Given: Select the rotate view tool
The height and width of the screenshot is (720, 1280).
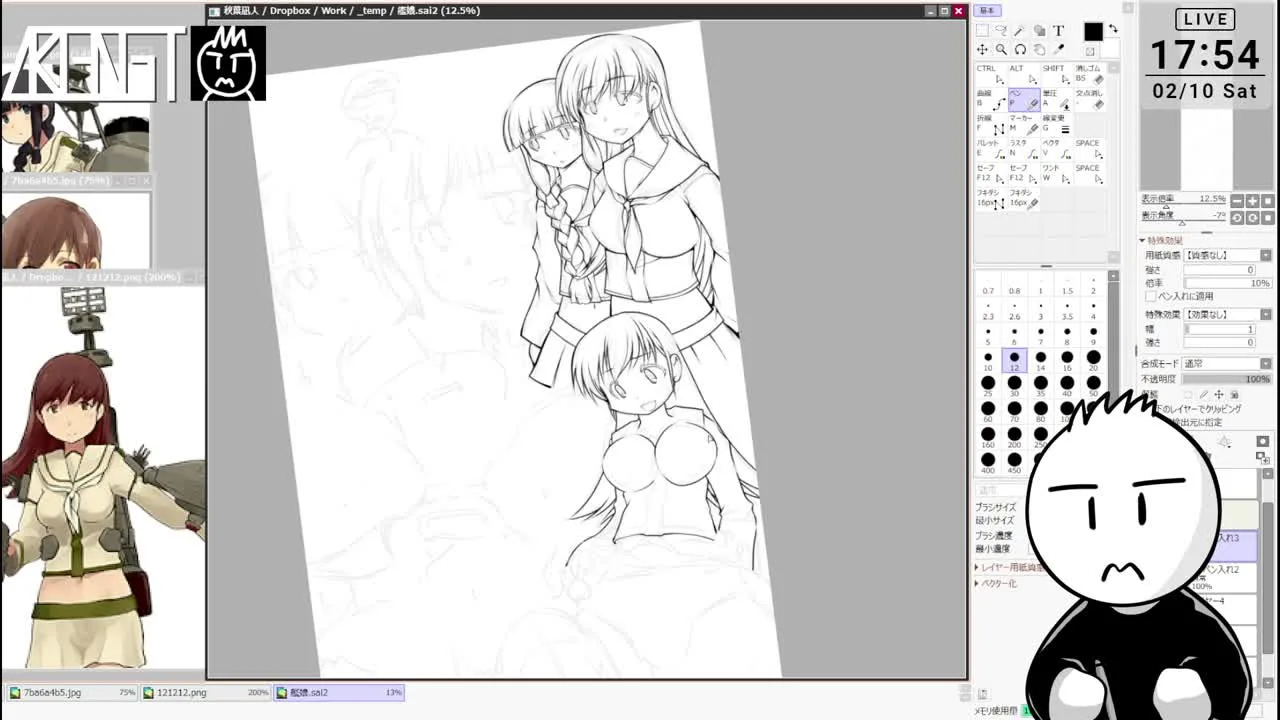Looking at the screenshot, I should [x=1020, y=50].
